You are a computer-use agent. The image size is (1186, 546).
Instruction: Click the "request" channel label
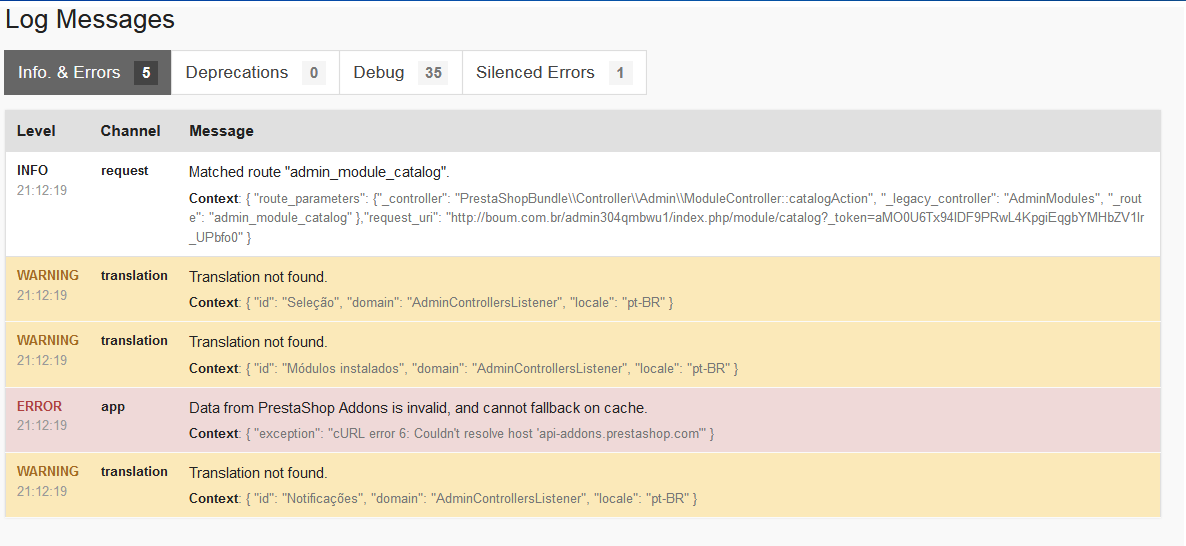[x=125, y=171]
